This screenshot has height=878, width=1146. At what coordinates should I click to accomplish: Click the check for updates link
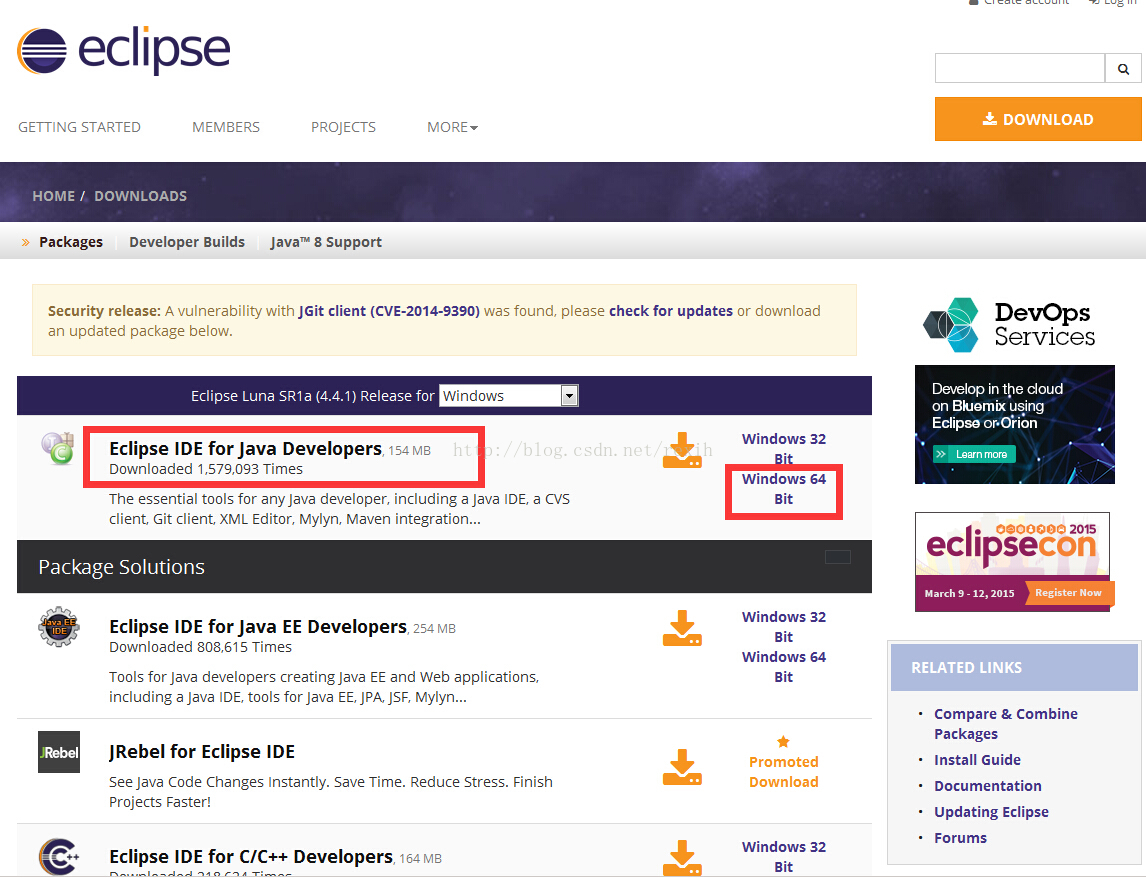[x=671, y=311]
